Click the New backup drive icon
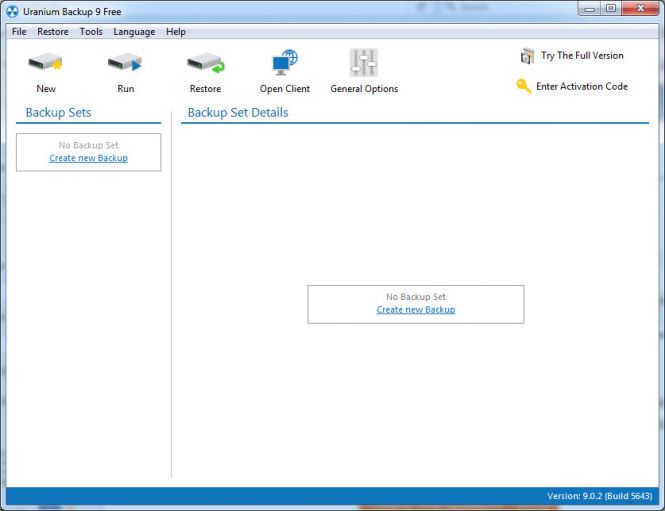This screenshot has height=511, width=665. click(45, 62)
